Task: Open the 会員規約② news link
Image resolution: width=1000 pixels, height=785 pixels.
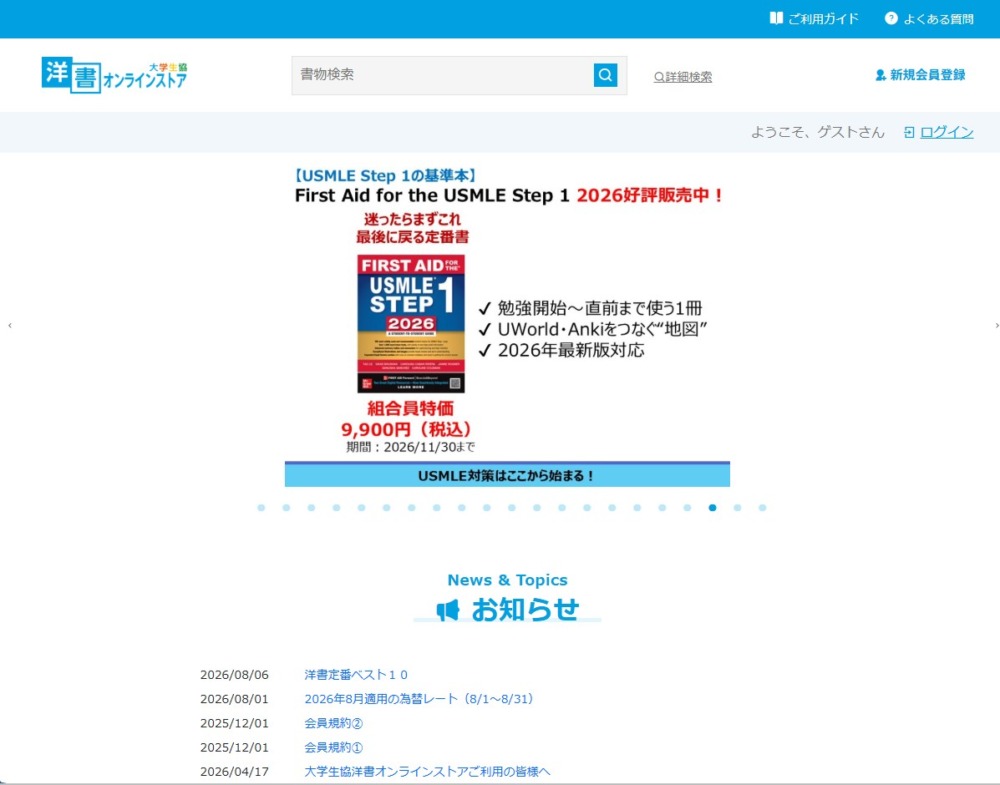Action: tap(334, 723)
